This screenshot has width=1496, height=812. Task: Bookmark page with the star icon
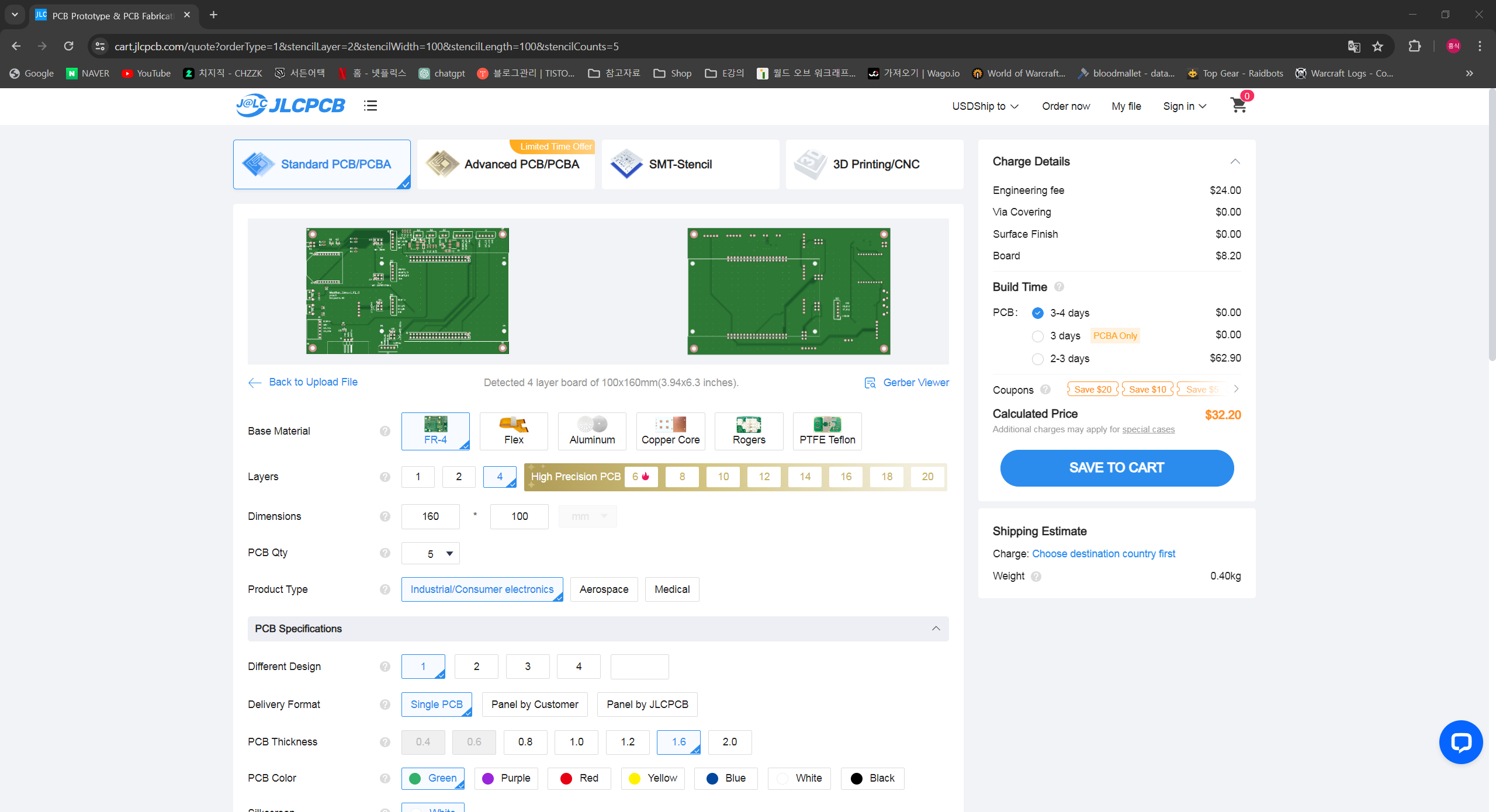[1378, 46]
